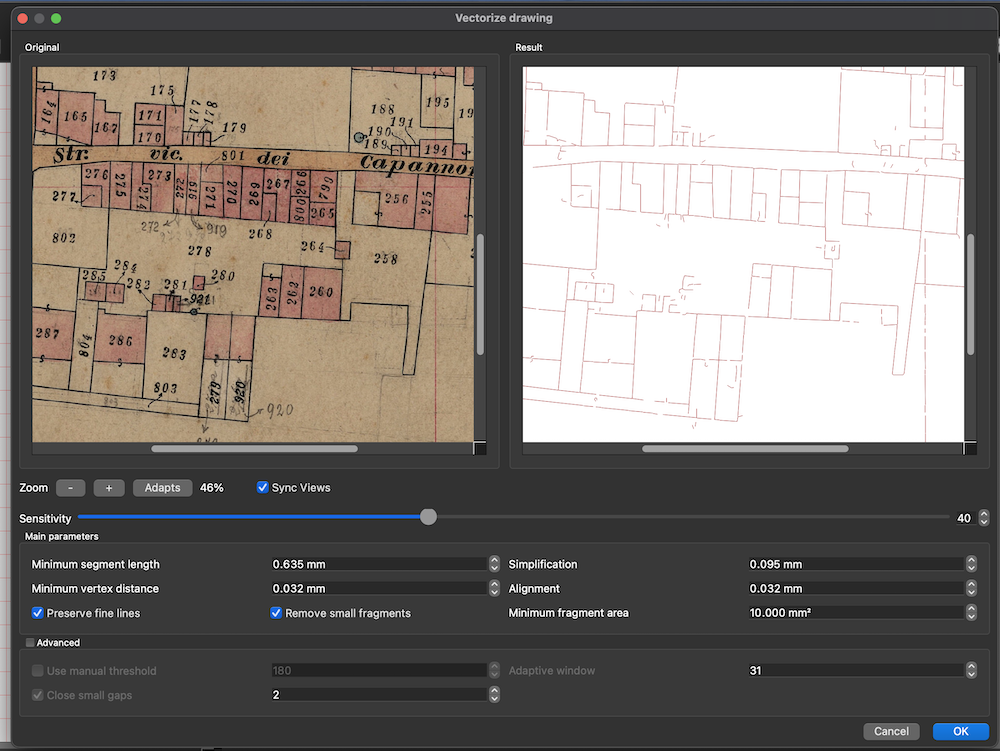The height and width of the screenshot is (751, 1000).
Task: Click the Minimum vertex distance stepper
Action: (494, 588)
